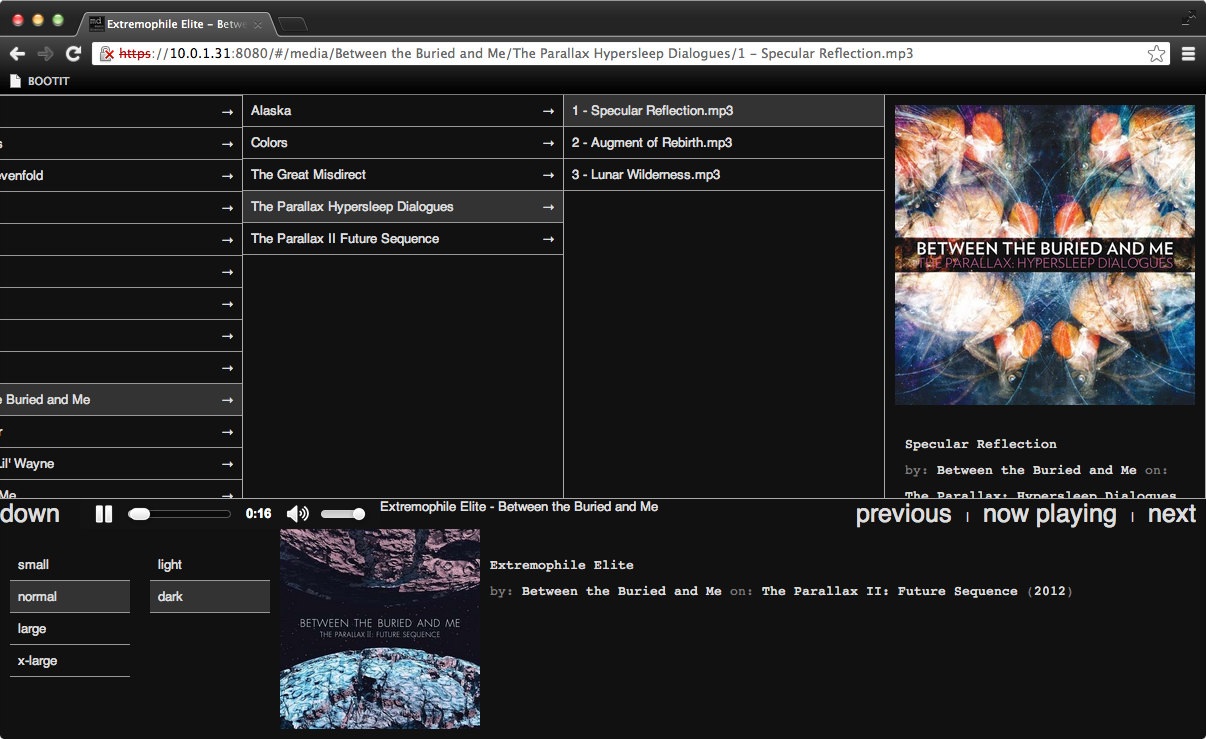Seek within the track progress slider
Screen dimensions: 1206x739
tap(180, 514)
